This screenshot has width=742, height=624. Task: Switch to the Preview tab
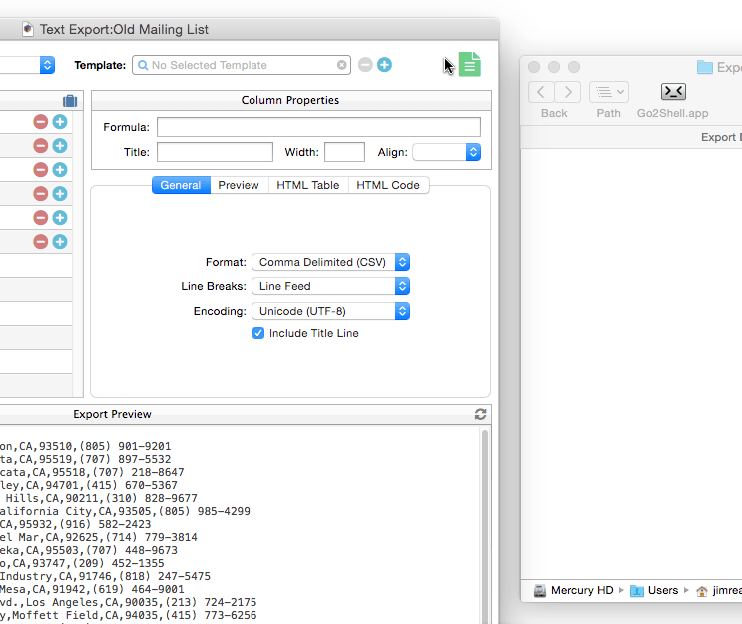238,185
